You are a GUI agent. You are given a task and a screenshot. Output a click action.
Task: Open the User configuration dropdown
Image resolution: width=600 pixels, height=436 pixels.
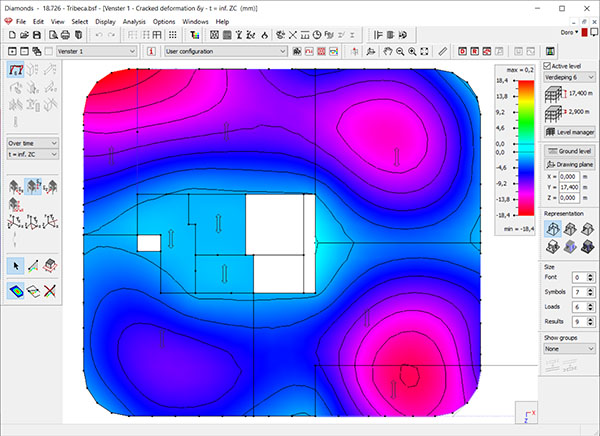click(x=226, y=51)
